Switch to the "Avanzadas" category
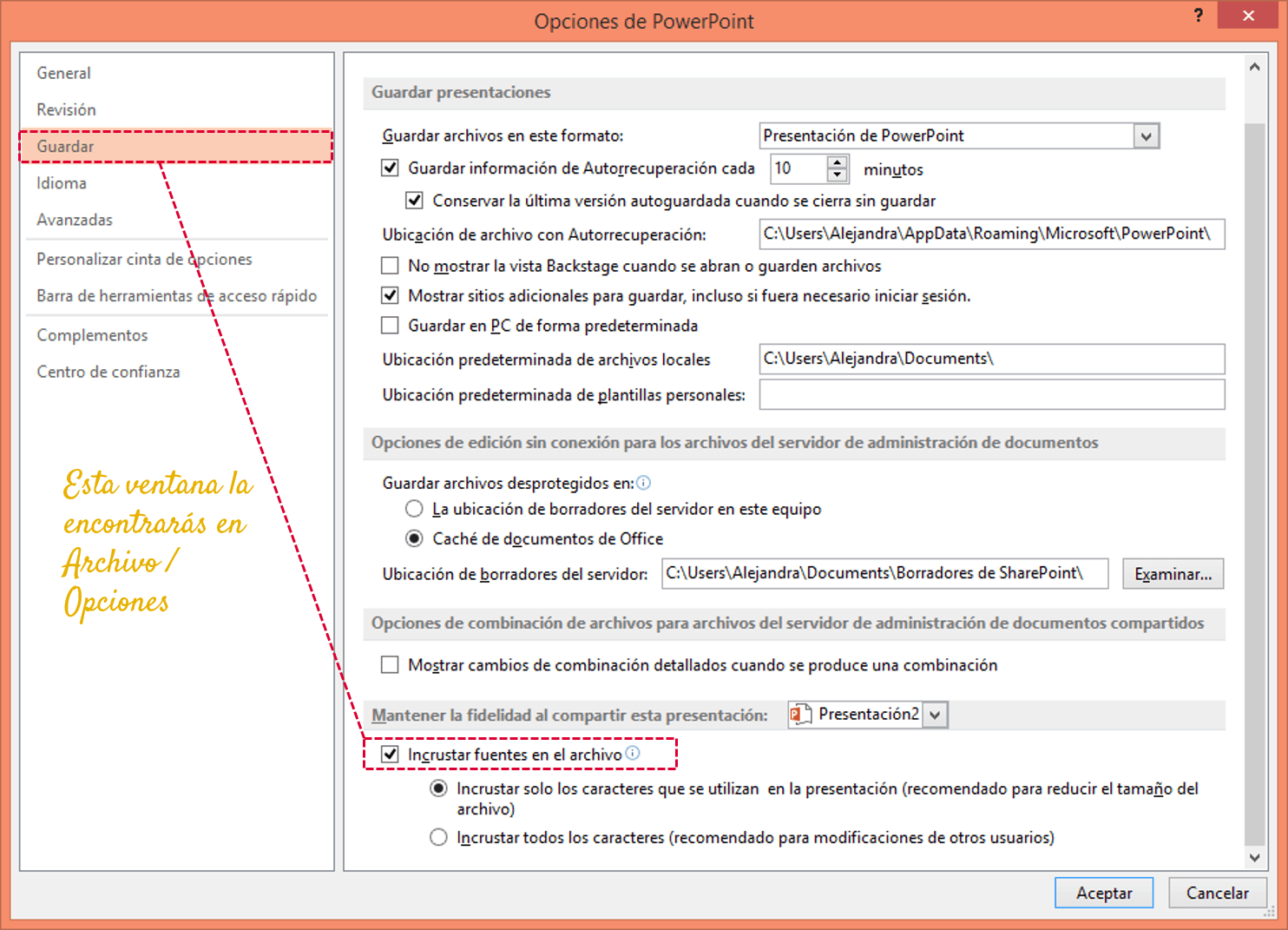The image size is (1288, 930). pos(75,220)
